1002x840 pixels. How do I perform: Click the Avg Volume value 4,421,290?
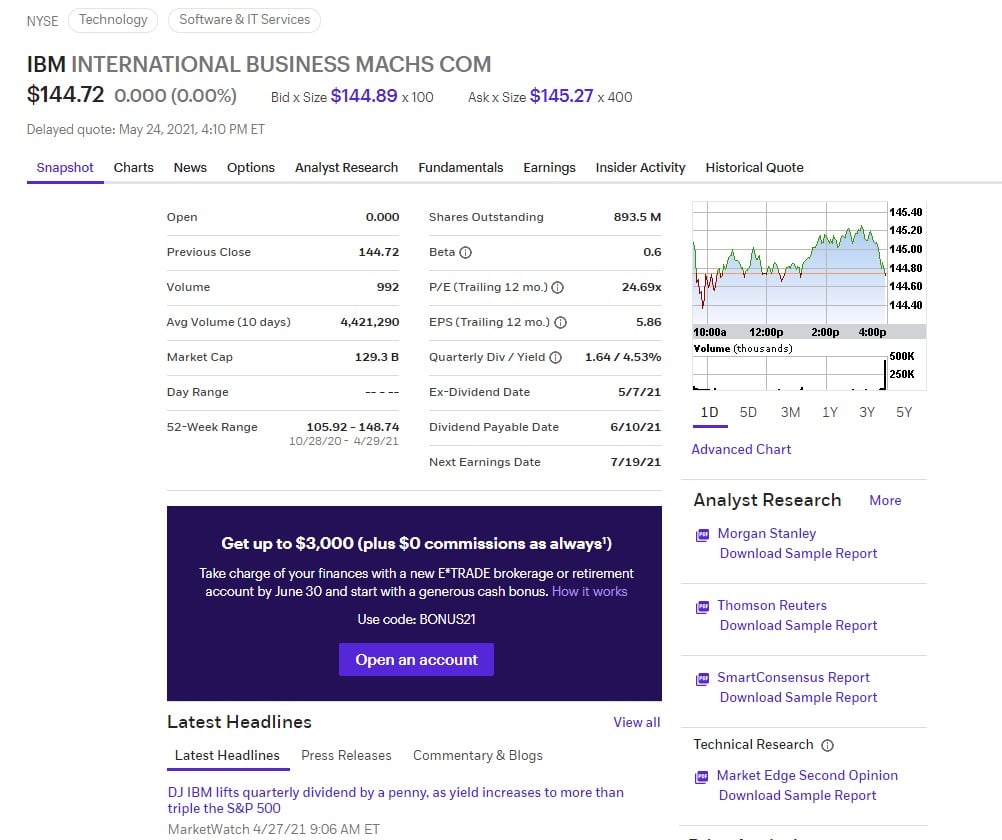pyautogui.click(x=370, y=322)
